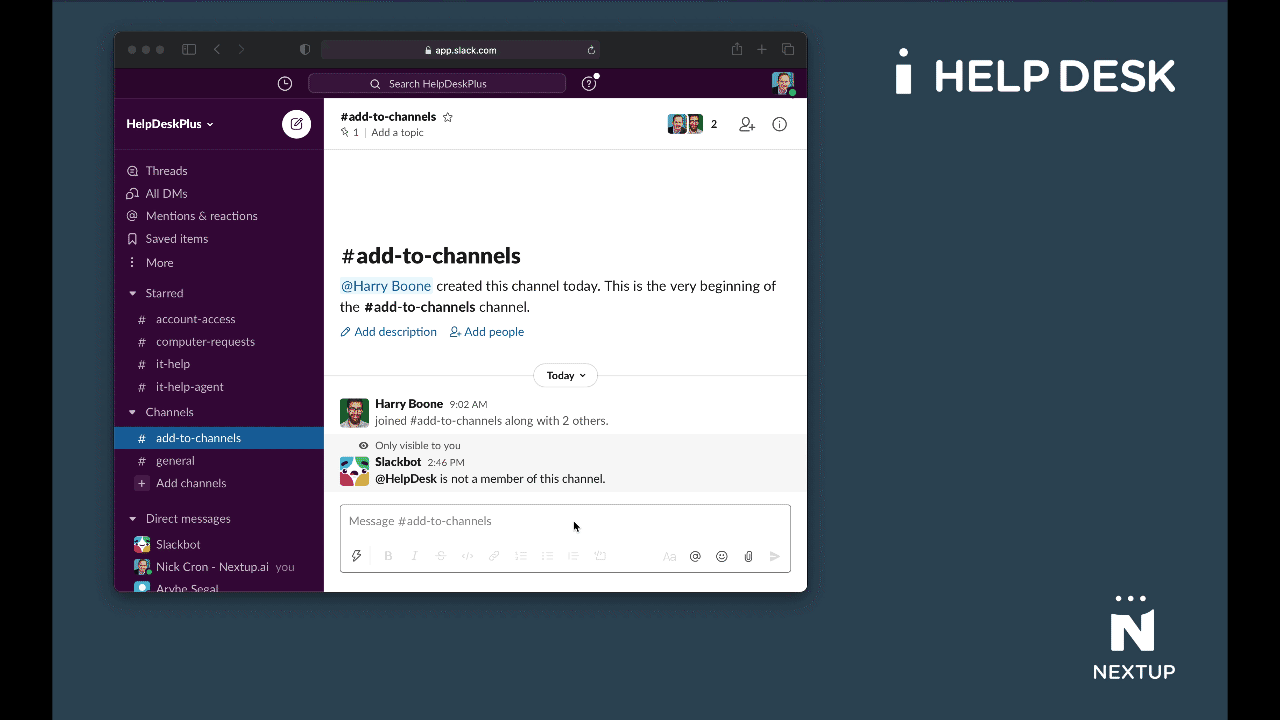Reload the app.slack.com page
This screenshot has height=720, width=1280.
tap(591, 50)
